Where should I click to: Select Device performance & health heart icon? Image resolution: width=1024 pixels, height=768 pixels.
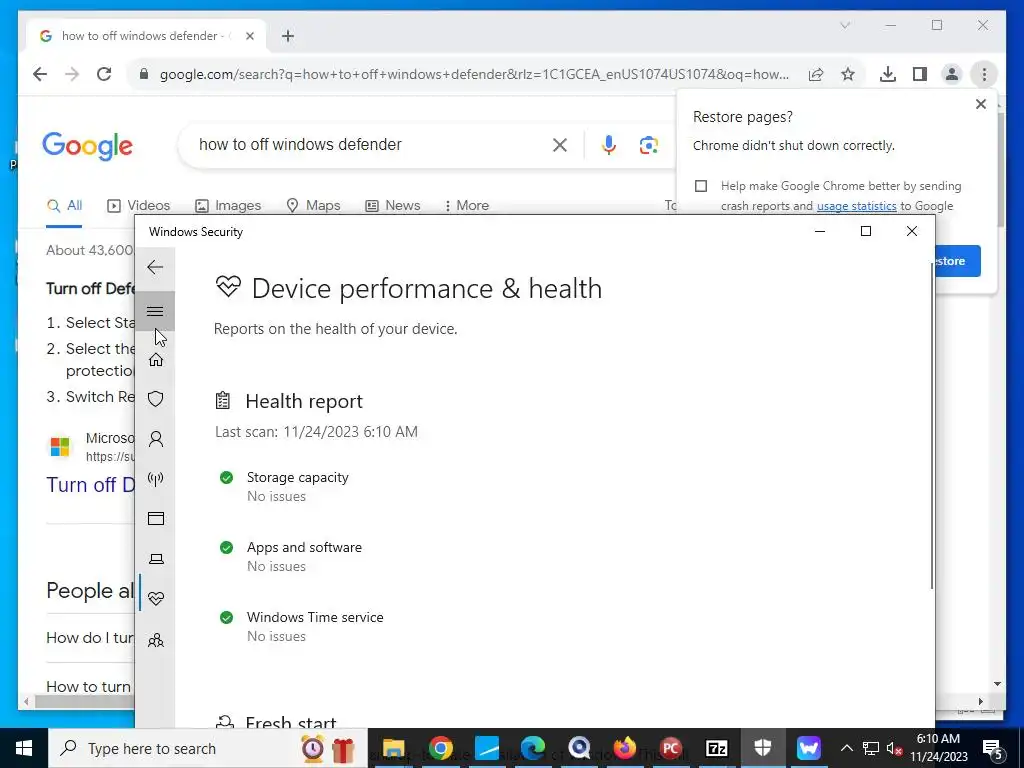(155, 599)
